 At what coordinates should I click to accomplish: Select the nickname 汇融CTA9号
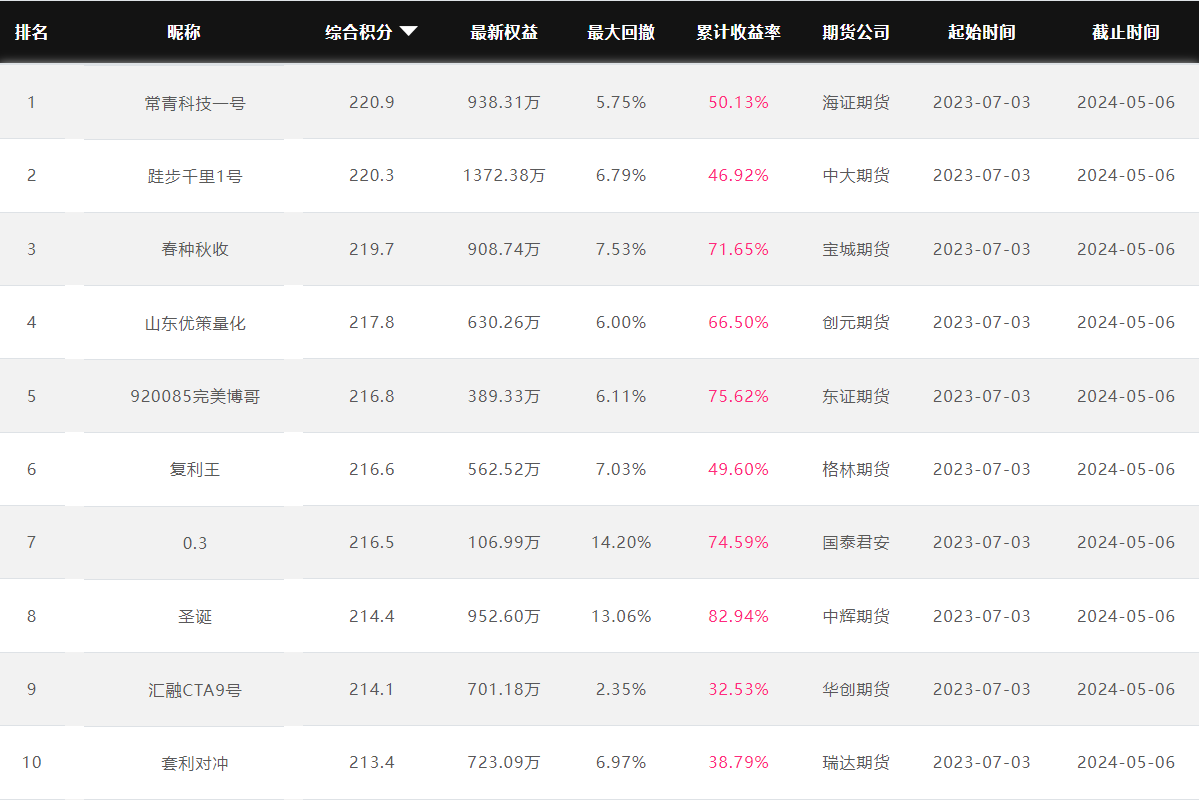click(195, 690)
